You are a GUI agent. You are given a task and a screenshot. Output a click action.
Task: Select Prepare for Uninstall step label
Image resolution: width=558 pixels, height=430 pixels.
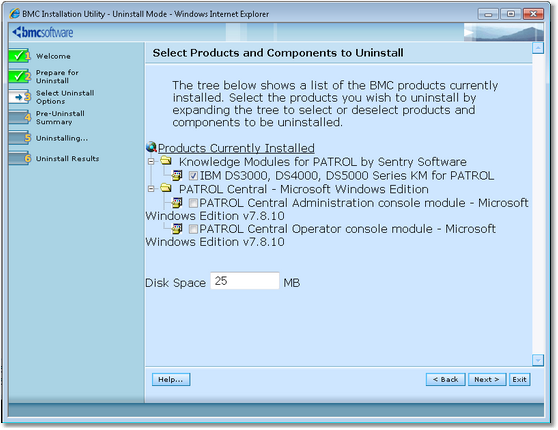tap(57, 77)
